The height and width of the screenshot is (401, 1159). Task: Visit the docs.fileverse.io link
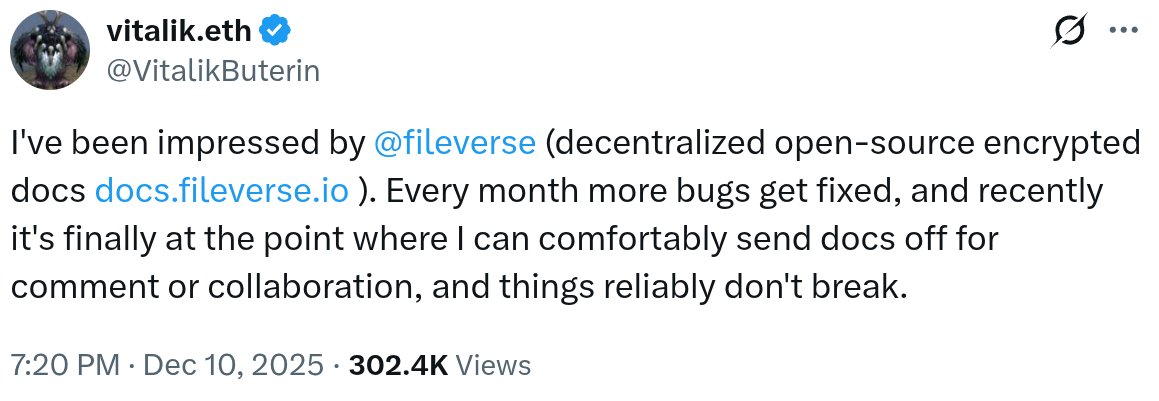222,190
